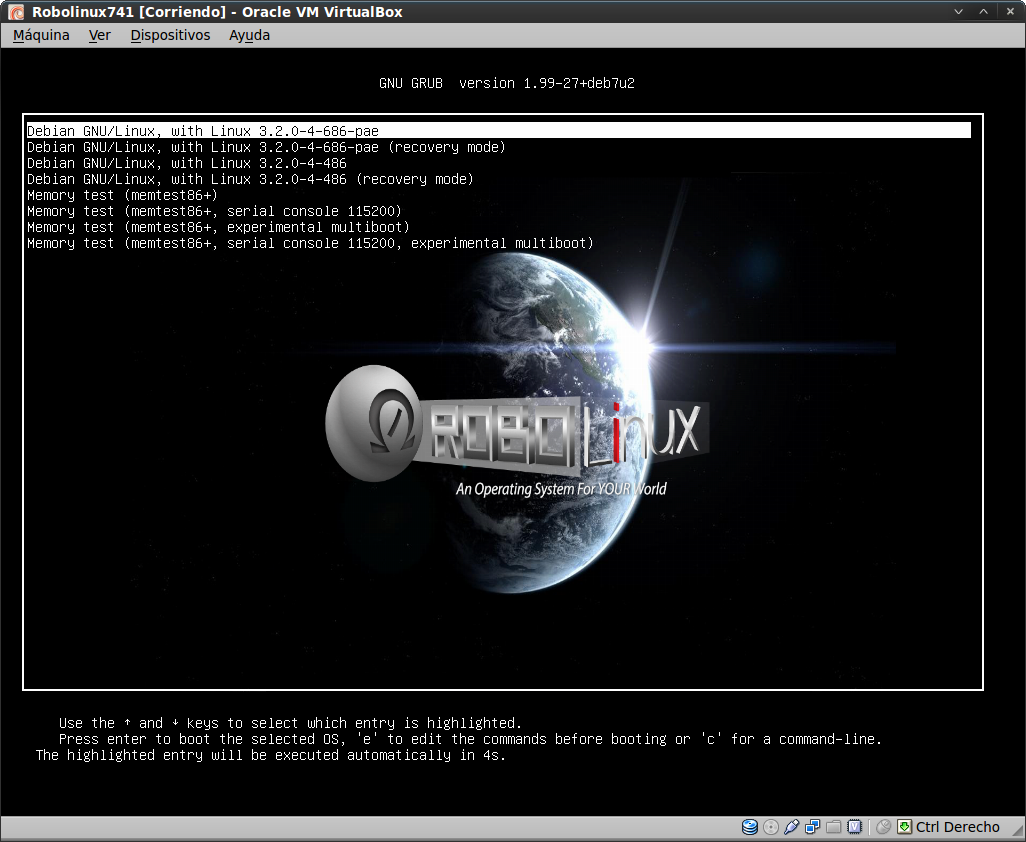Click the VirtualBox window icon in title bar
The image size is (1026, 842).
point(15,12)
